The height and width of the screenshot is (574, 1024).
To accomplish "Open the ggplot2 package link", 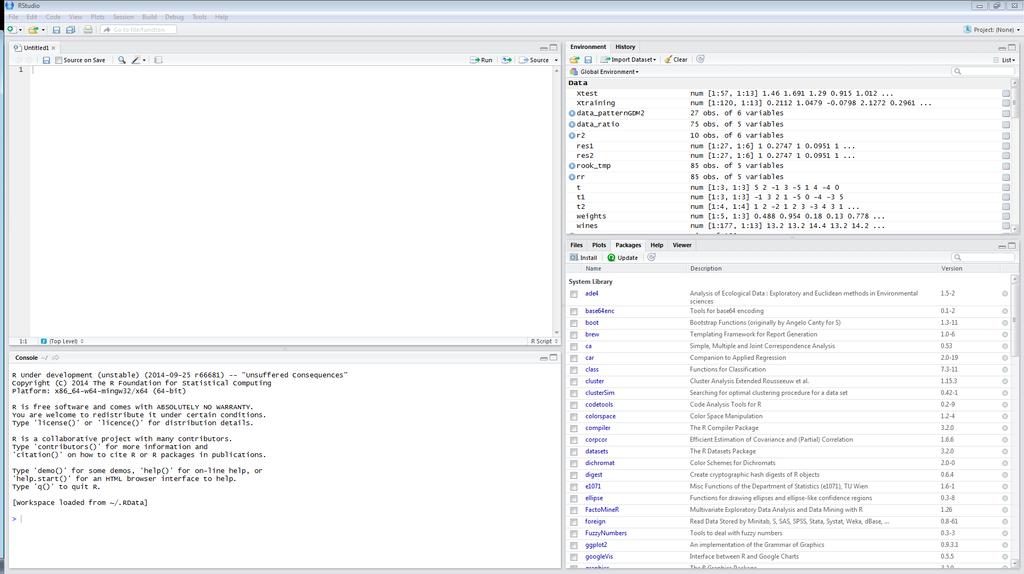I will 596,545.
